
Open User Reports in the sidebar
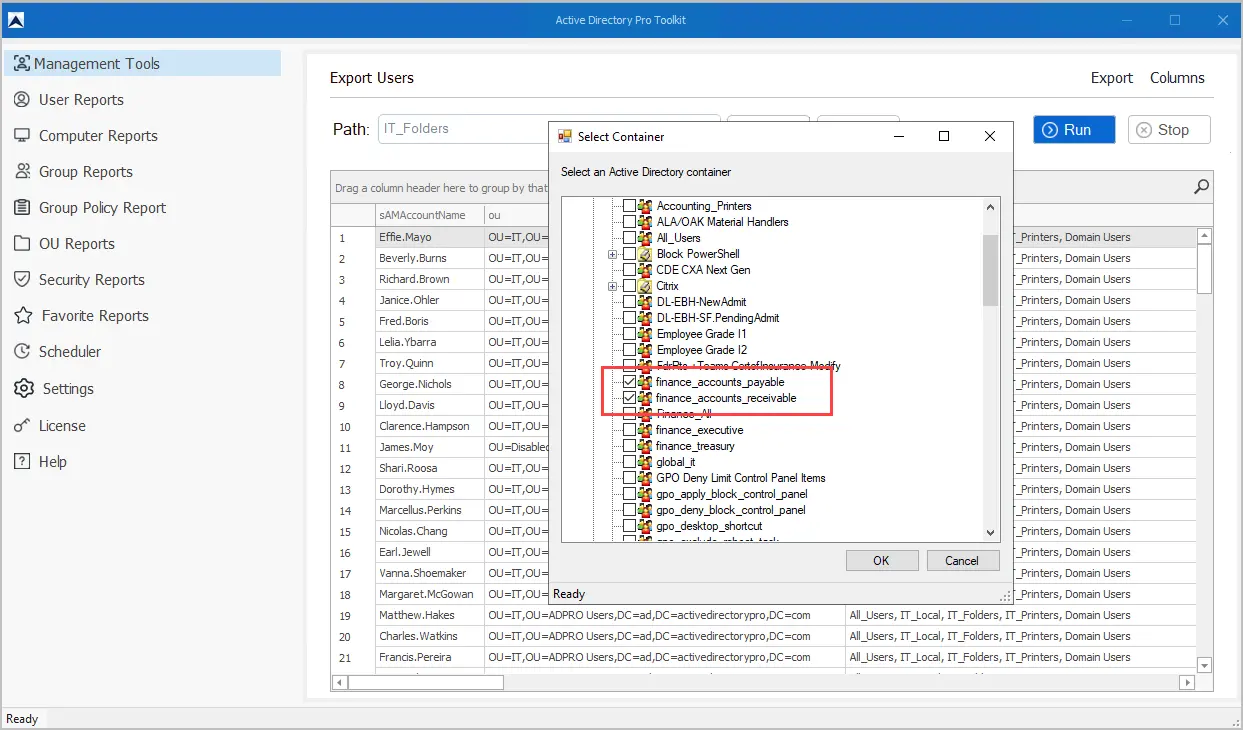pos(68,99)
